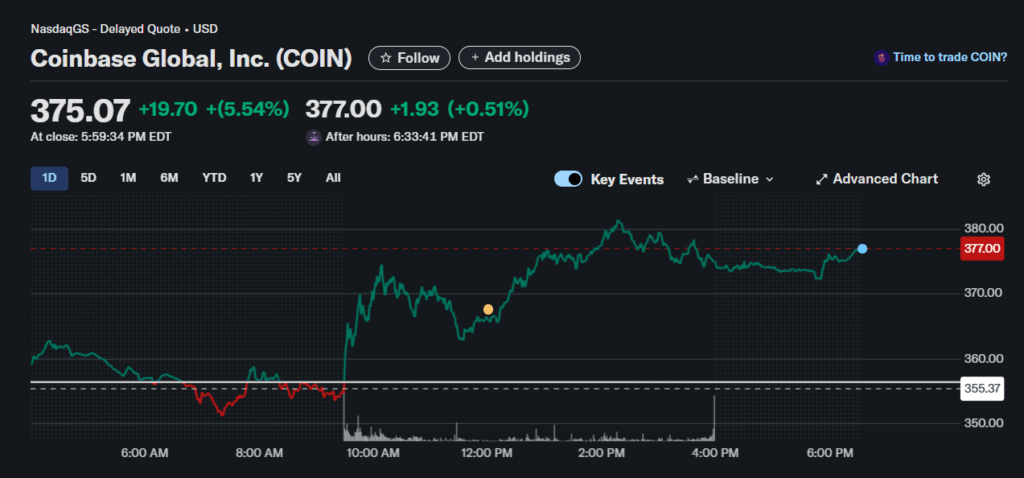The height and width of the screenshot is (478, 1024).
Task: Click the +(5.54%) percent change
Action: click(248, 110)
